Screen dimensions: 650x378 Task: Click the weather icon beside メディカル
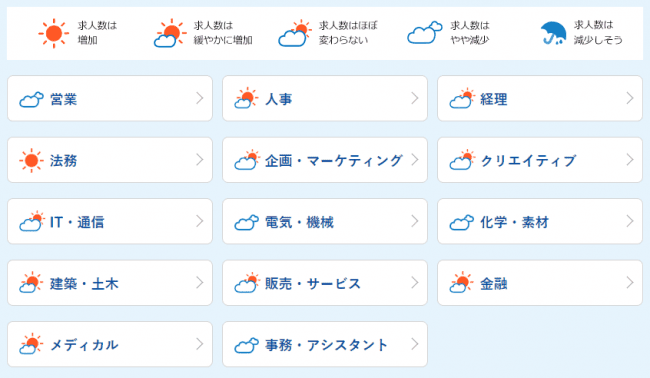(31, 344)
